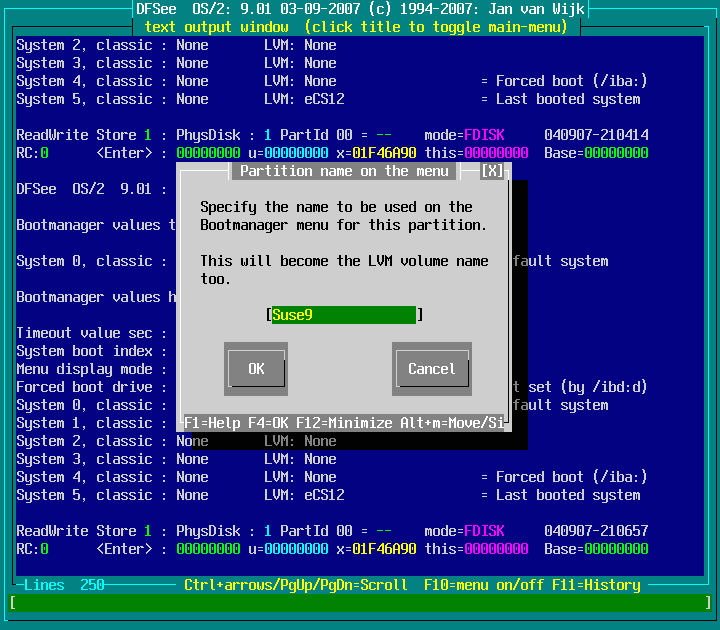Screen dimensions: 720x630
Task: Click the 040907-210657 timestamp
Action: coord(596,531)
